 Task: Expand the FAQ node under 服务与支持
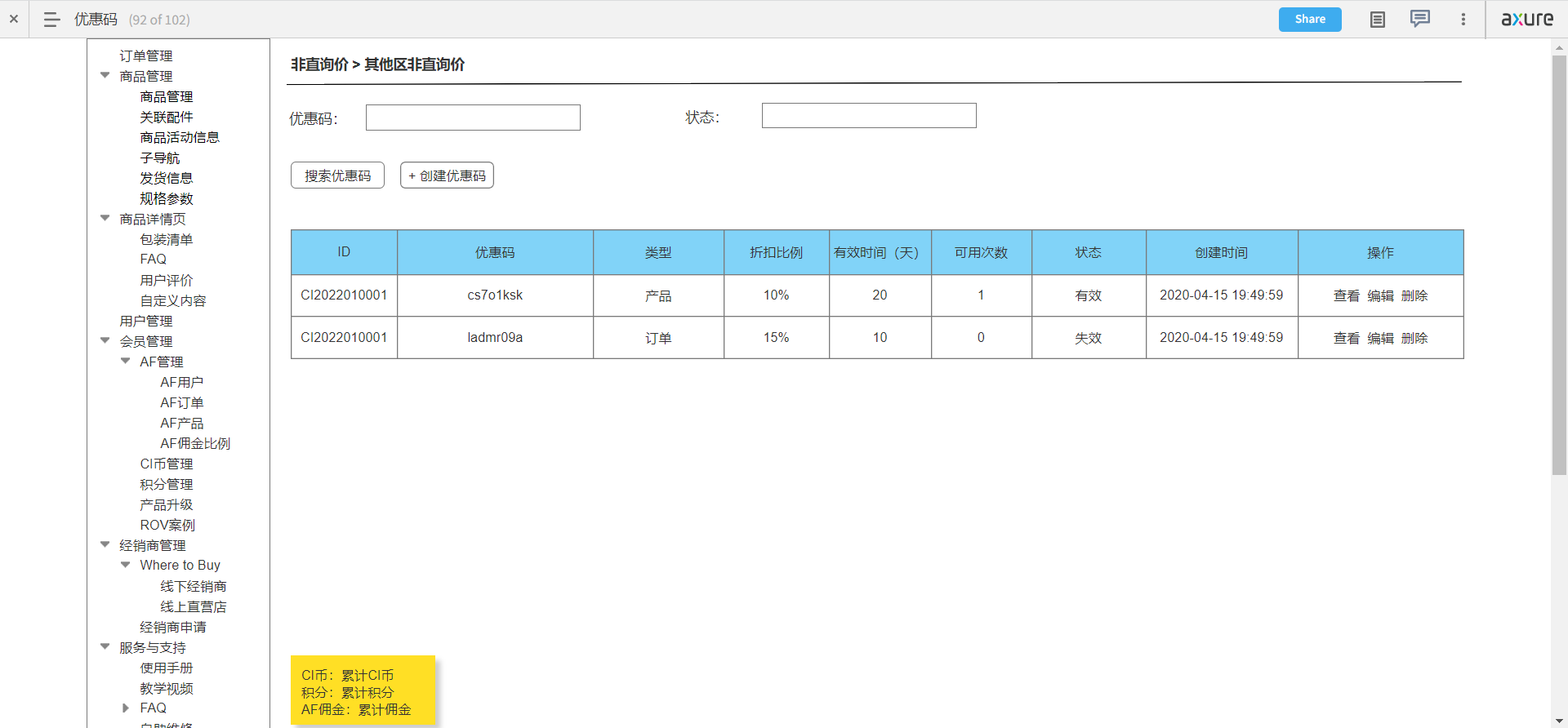coord(125,708)
